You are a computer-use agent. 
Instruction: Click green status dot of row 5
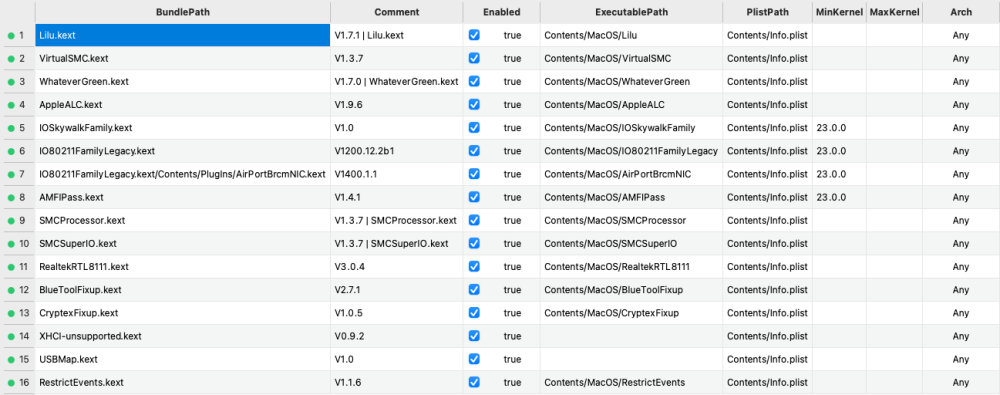[x=11, y=128]
